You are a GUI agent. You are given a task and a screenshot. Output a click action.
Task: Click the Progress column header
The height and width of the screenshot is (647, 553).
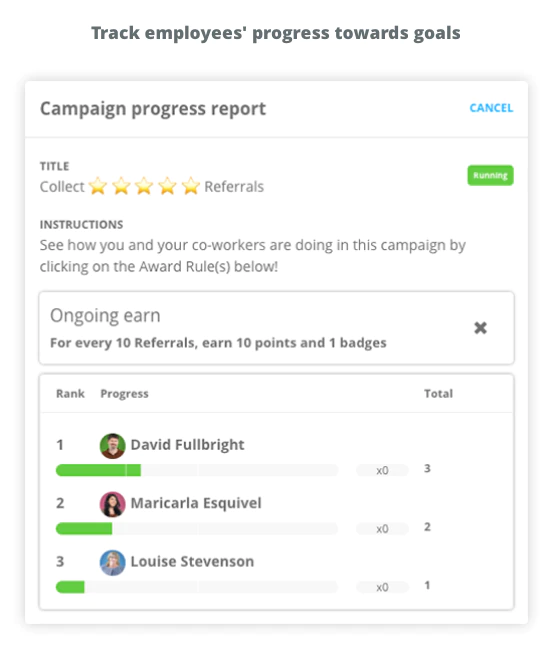click(x=124, y=394)
